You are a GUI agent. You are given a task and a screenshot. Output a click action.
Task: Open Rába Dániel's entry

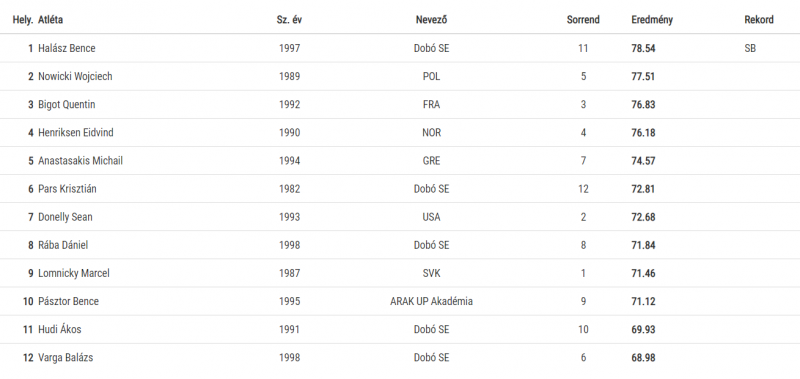63,245
